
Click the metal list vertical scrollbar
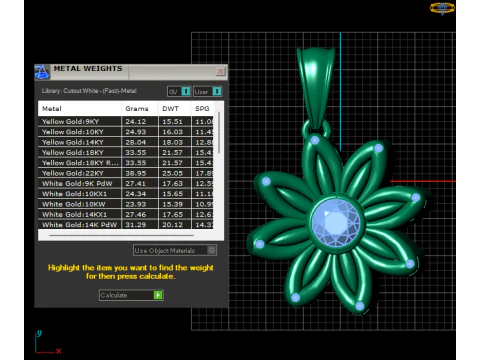tap(219, 133)
